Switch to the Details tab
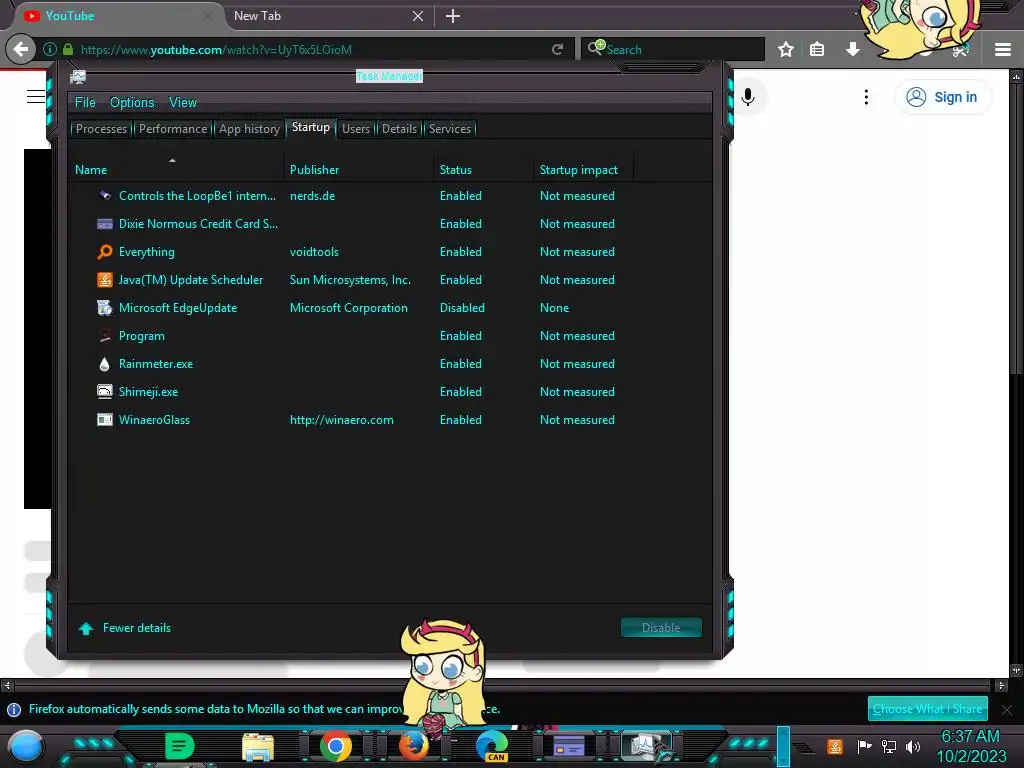Image resolution: width=1024 pixels, height=768 pixels. pos(399,129)
